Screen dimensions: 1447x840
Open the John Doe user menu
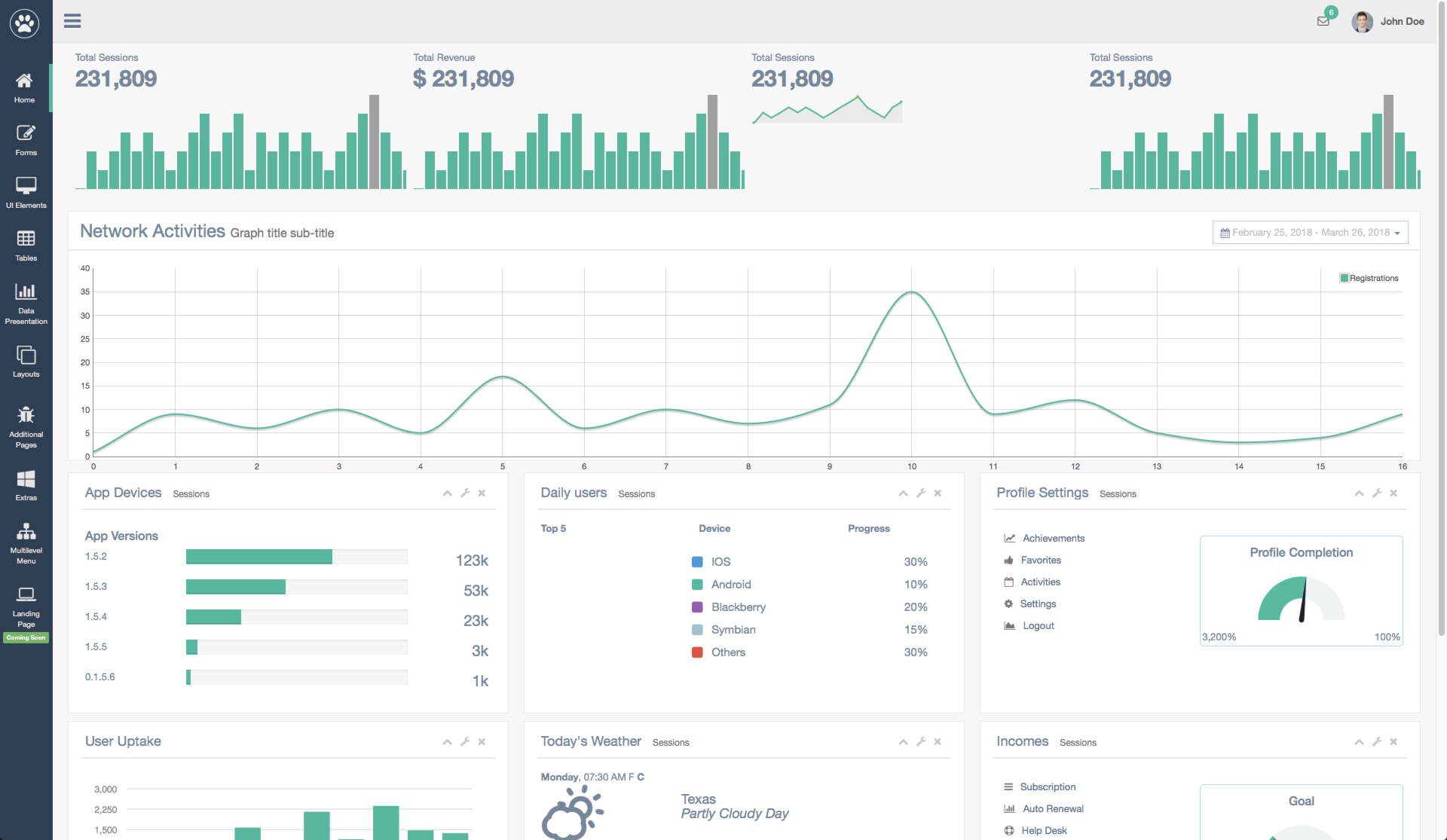pos(1402,22)
